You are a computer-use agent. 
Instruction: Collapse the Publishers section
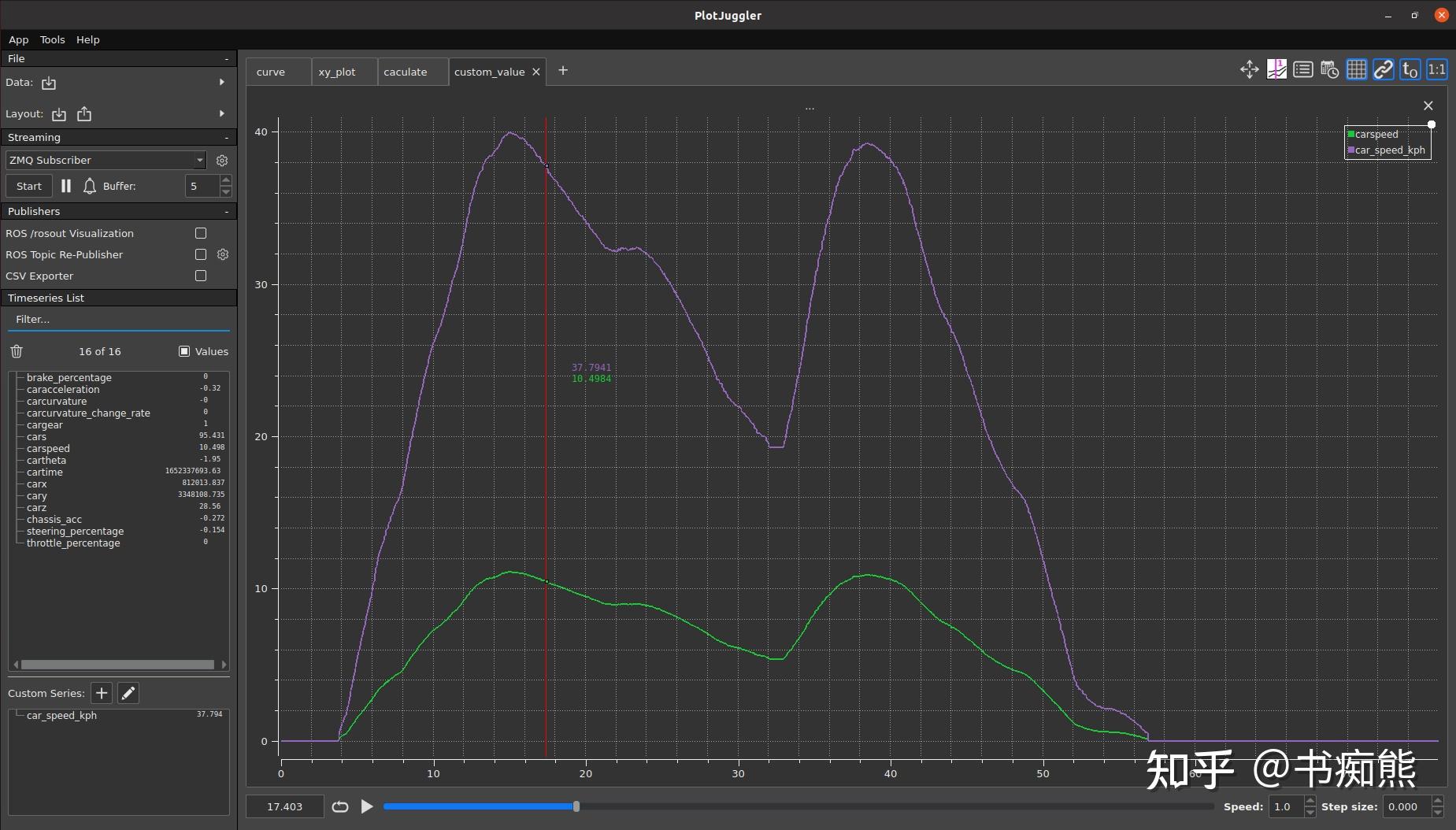pos(227,212)
